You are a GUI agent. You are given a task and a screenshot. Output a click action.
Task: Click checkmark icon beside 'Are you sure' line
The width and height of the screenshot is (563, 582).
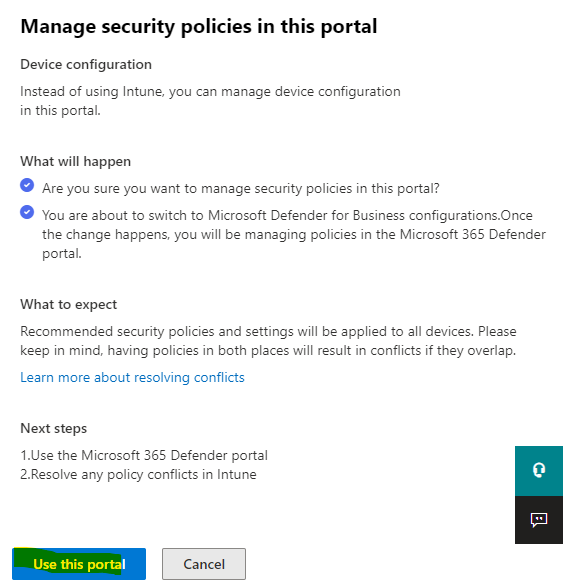pyautogui.click(x=27, y=185)
